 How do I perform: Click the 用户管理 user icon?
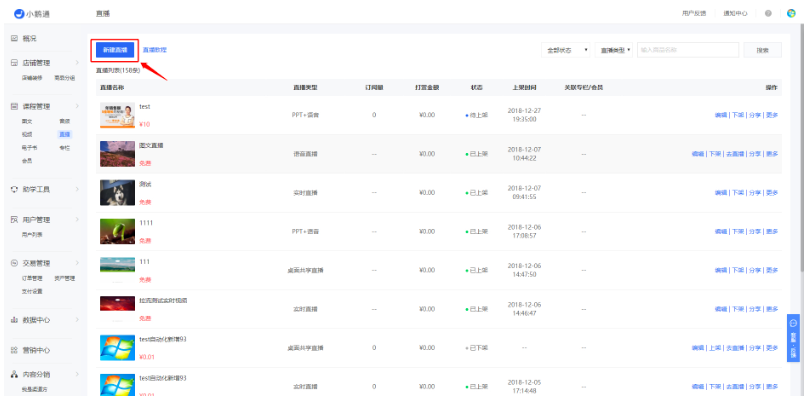14,220
